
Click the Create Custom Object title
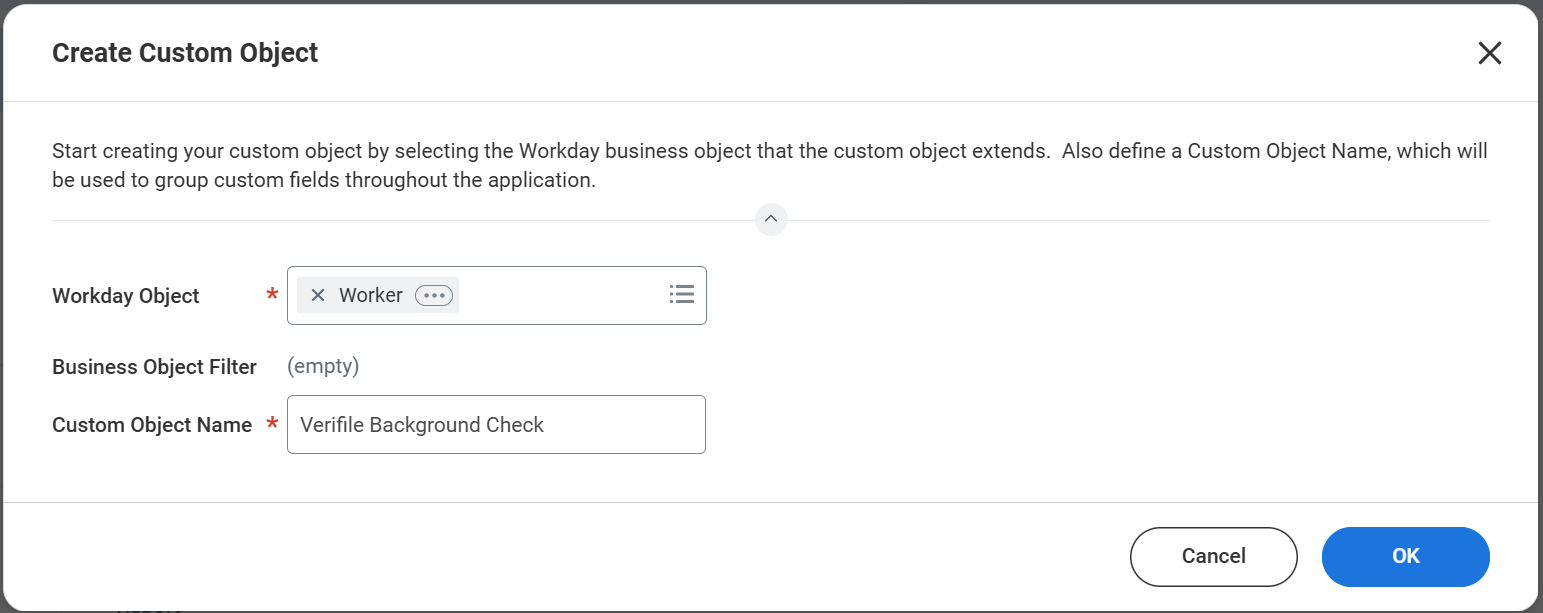(x=185, y=53)
